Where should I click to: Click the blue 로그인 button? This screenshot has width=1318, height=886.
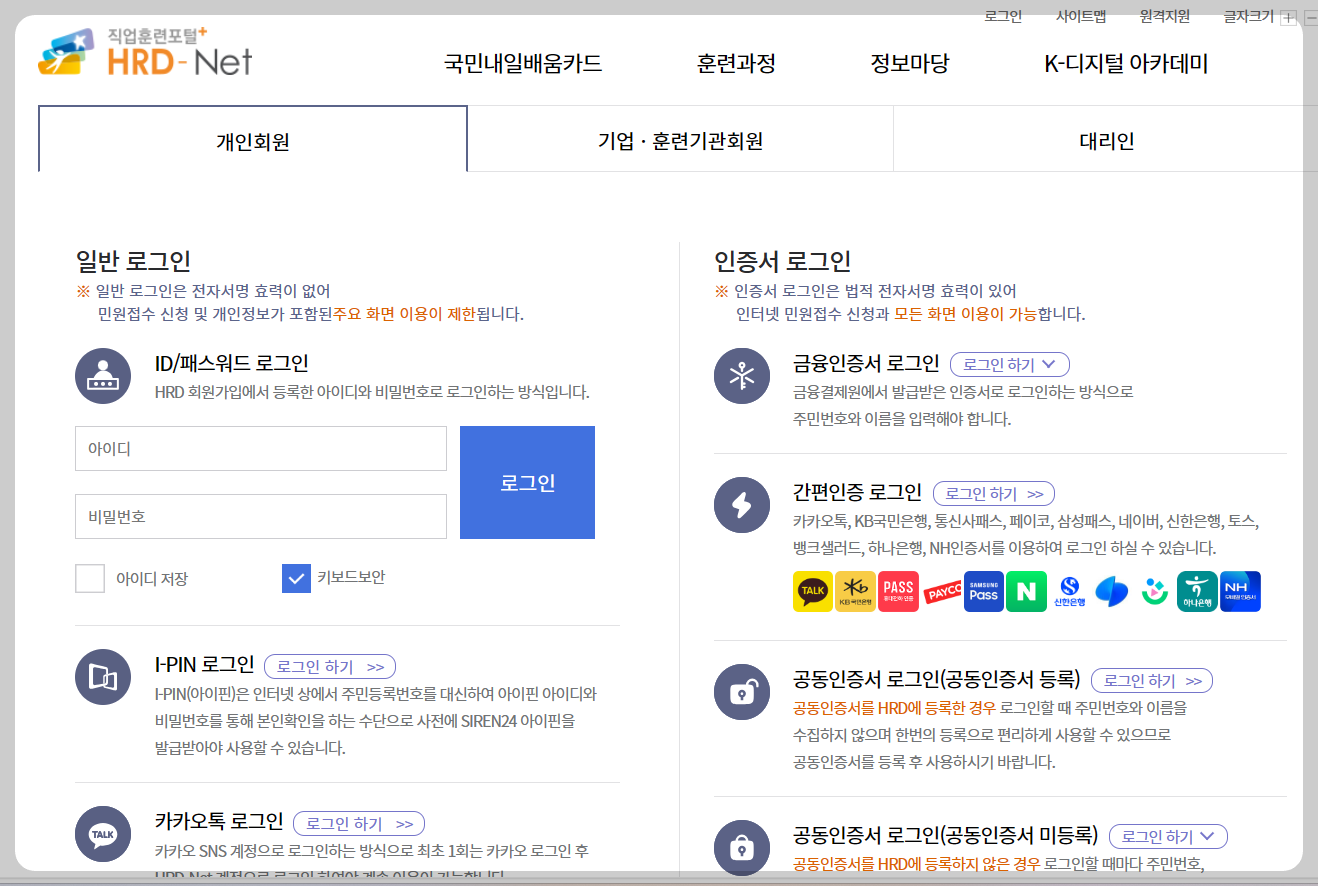pyautogui.click(x=527, y=483)
